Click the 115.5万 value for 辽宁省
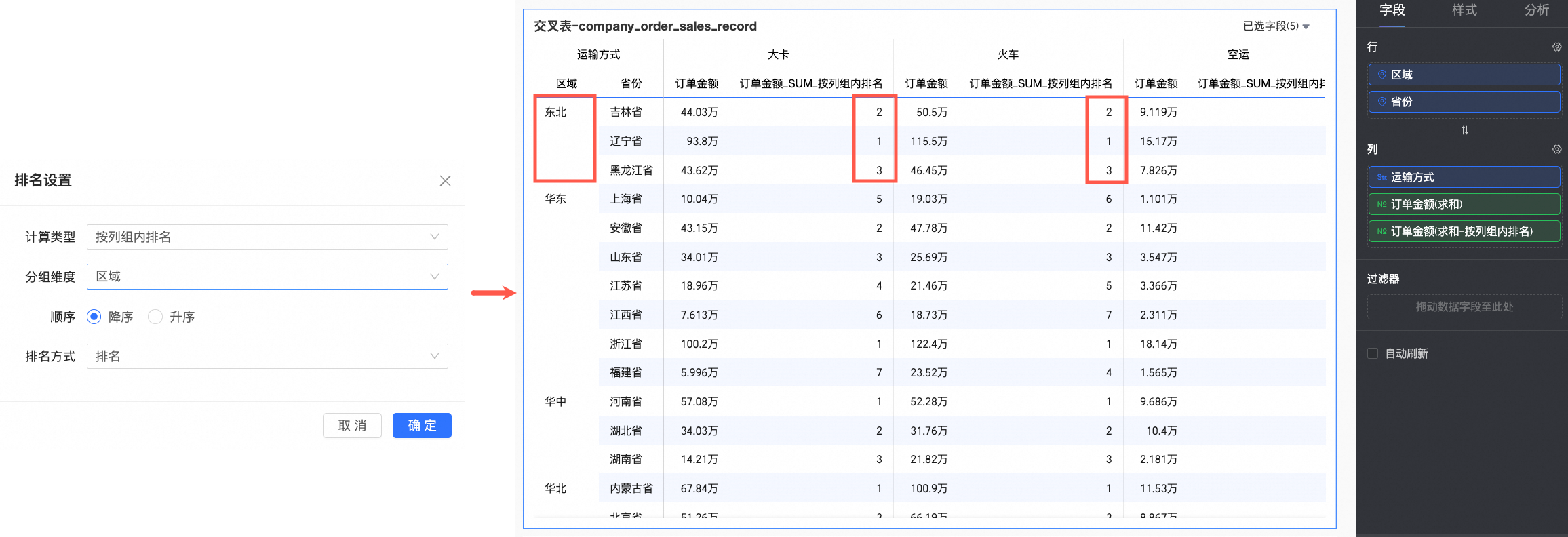The image size is (1568, 537). pyautogui.click(x=929, y=141)
